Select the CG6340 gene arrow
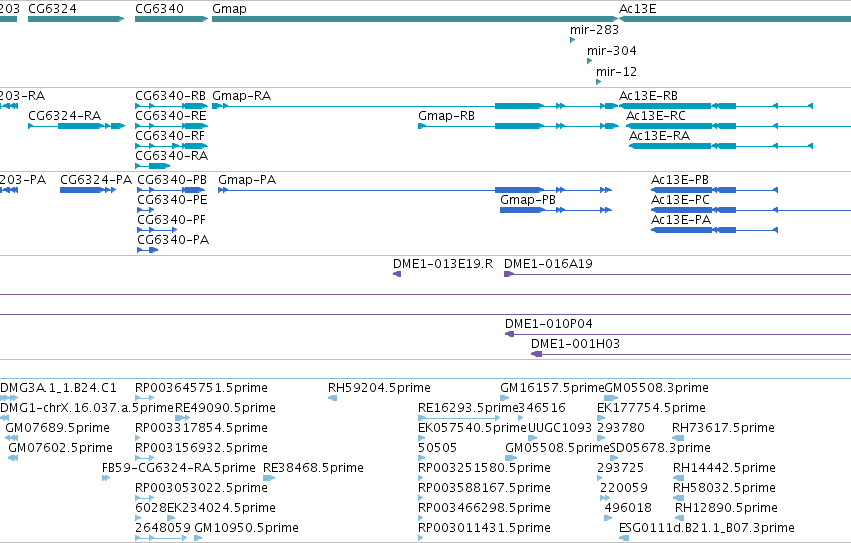Screen dimensions: 851x543 tap(172, 19)
